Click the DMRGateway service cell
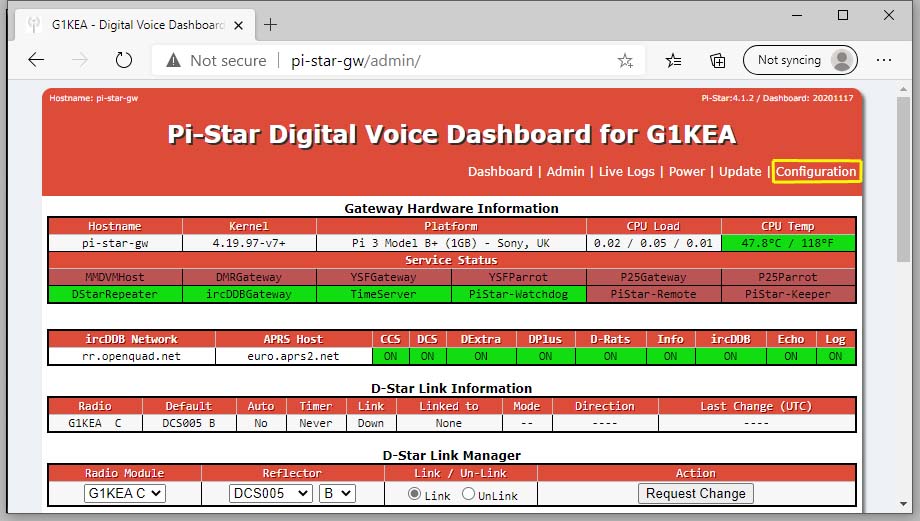The height and width of the screenshot is (521, 920). pos(249,277)
